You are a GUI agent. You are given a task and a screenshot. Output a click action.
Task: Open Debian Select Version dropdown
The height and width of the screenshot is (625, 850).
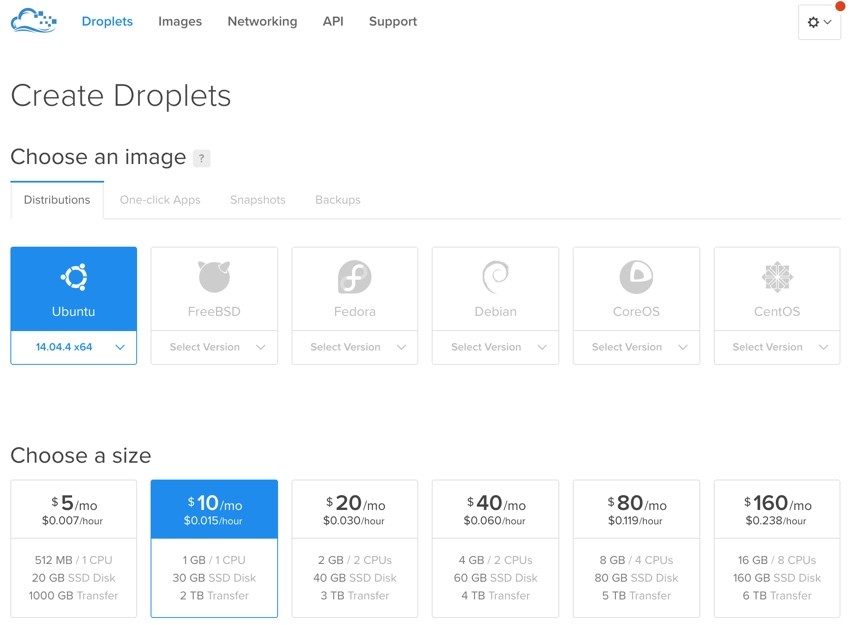click(495, 347)
